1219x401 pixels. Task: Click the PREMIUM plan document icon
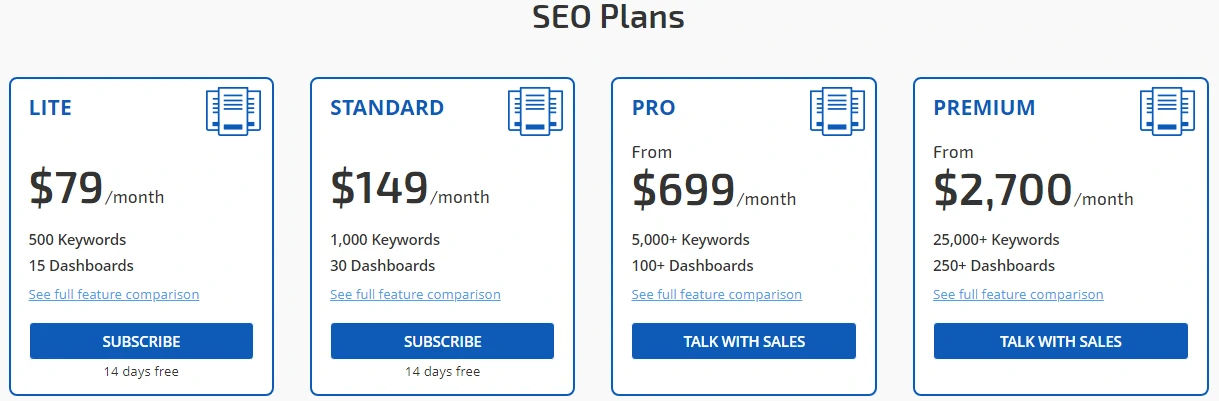click(1167, 111)
